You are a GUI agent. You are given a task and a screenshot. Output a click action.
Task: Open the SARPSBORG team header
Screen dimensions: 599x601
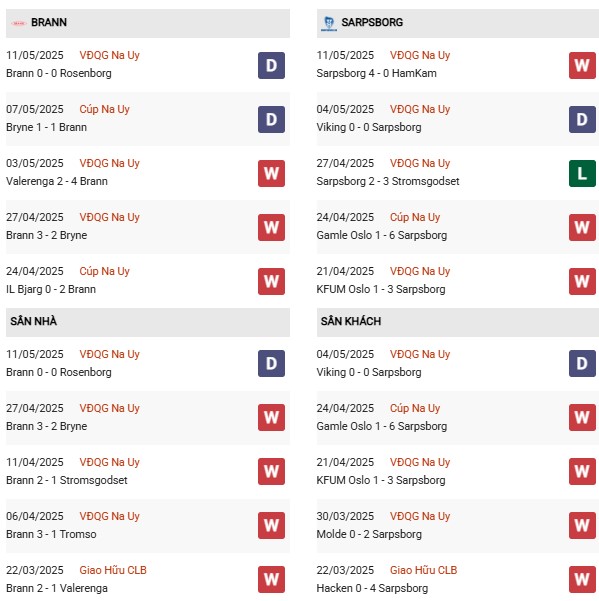(x=458, y=23)
